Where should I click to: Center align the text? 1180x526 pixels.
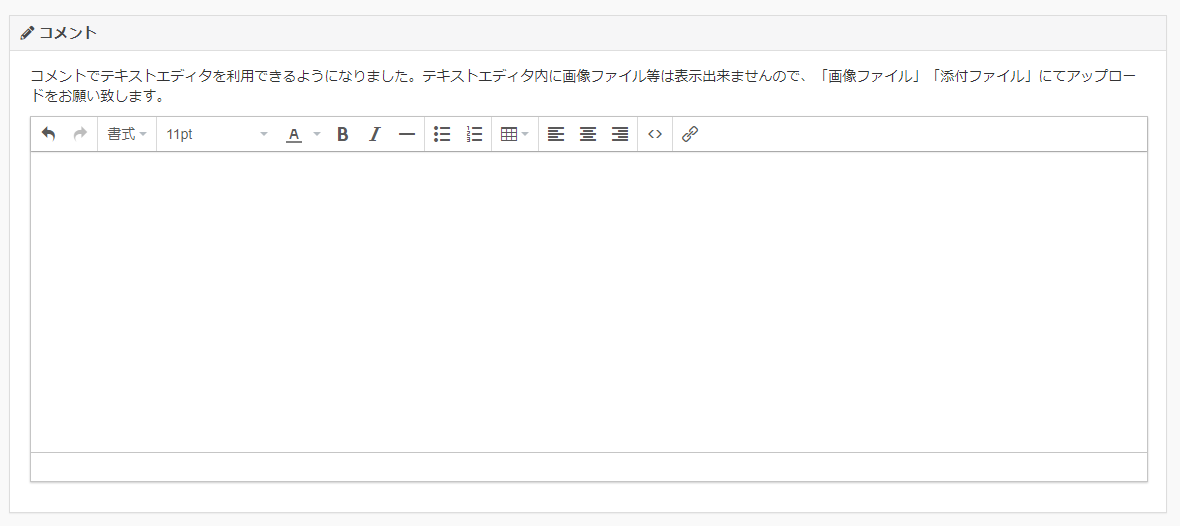588,134
